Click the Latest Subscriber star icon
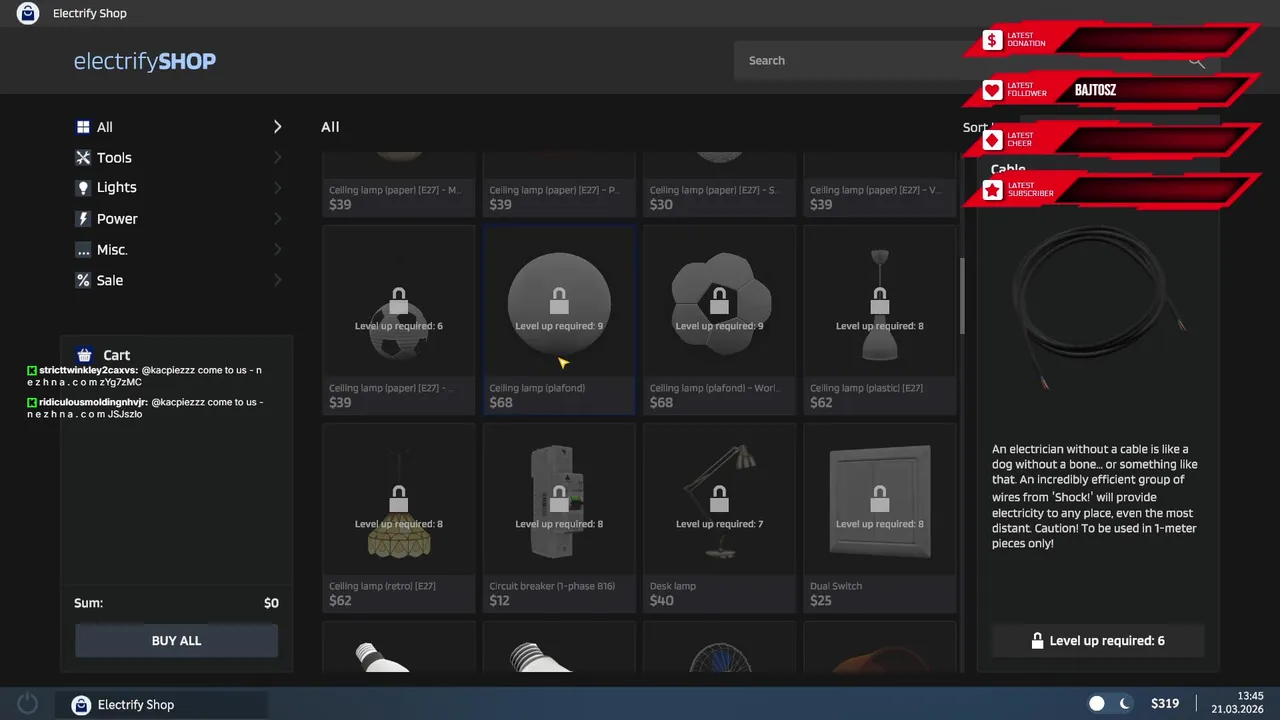The height and width of the screenshot is (720, 1280). pyautogui.click(x=992, y=190)
